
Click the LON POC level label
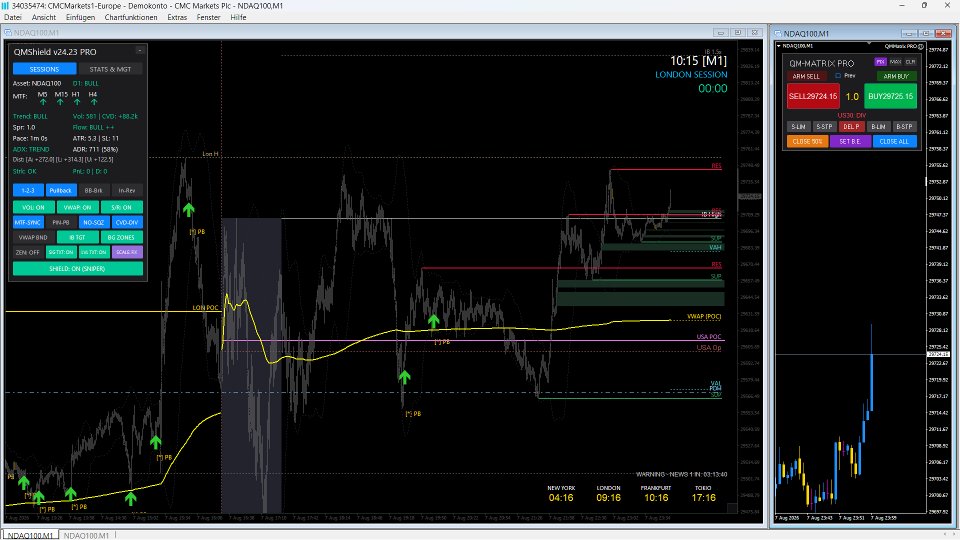tap(205, 307)
